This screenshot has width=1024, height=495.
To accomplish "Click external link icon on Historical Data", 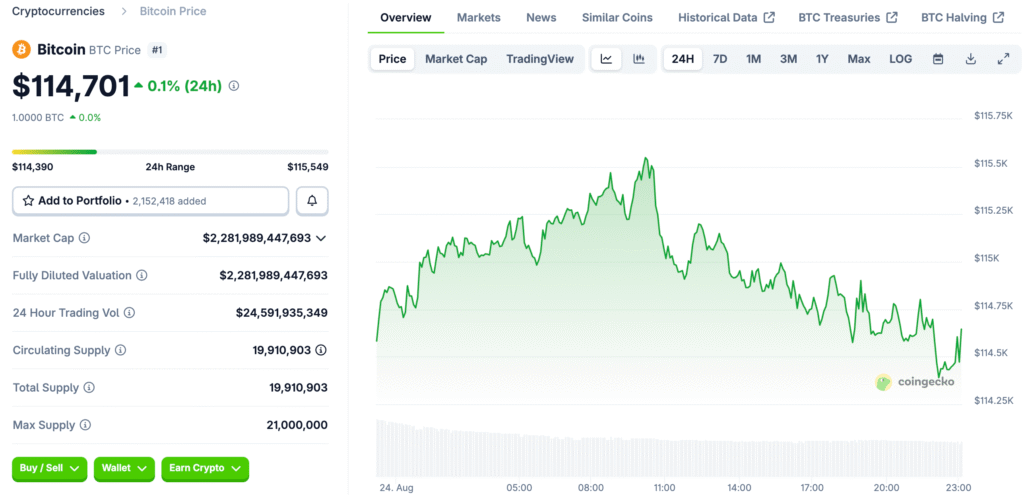I will (769, 18).
